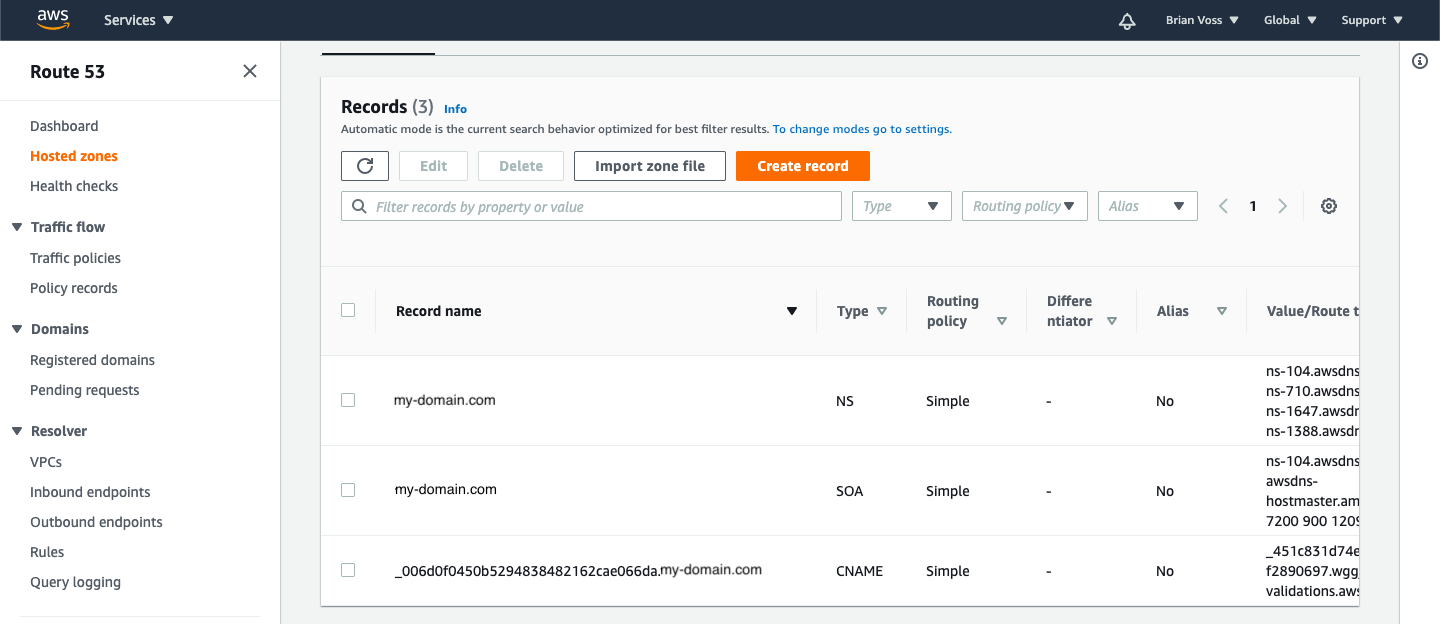
Task: Sort by Alias column arrow
Action: coord(1222,311)
